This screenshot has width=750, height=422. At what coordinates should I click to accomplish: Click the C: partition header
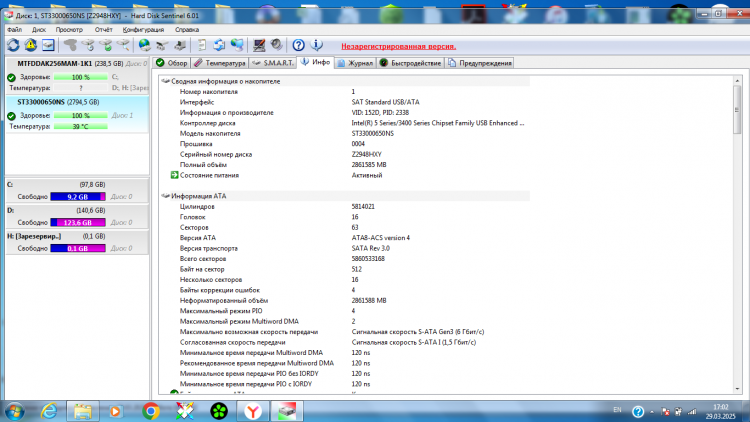pos(77,185)
